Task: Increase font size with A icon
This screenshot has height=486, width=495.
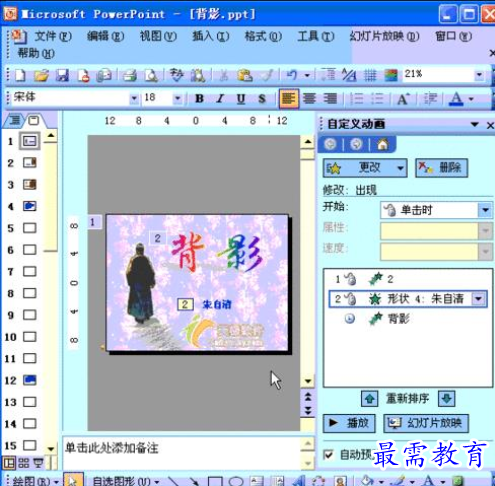Action: point(403,99)
